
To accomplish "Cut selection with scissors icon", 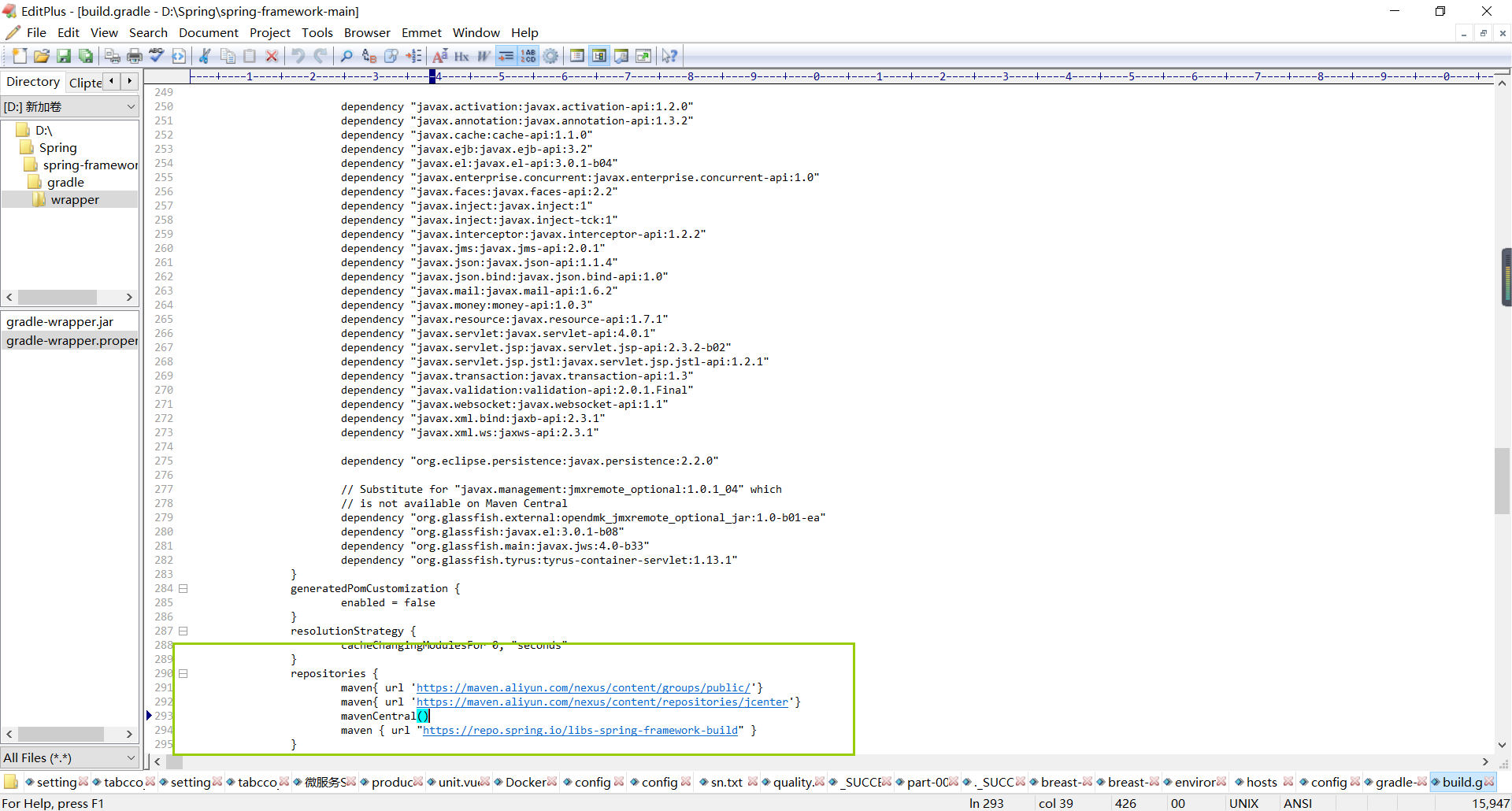I will [205, 56].
